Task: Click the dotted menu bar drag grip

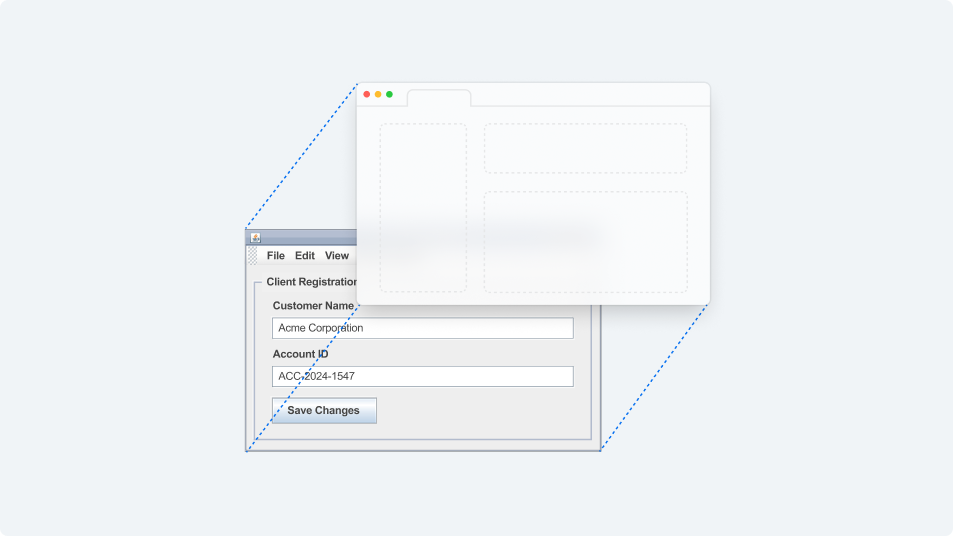Action: tap(252, 256)
